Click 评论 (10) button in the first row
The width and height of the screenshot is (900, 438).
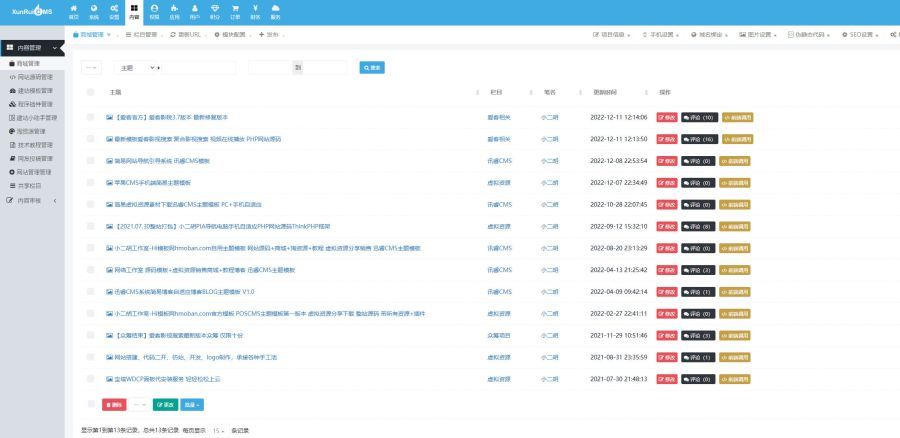(699, 117)
